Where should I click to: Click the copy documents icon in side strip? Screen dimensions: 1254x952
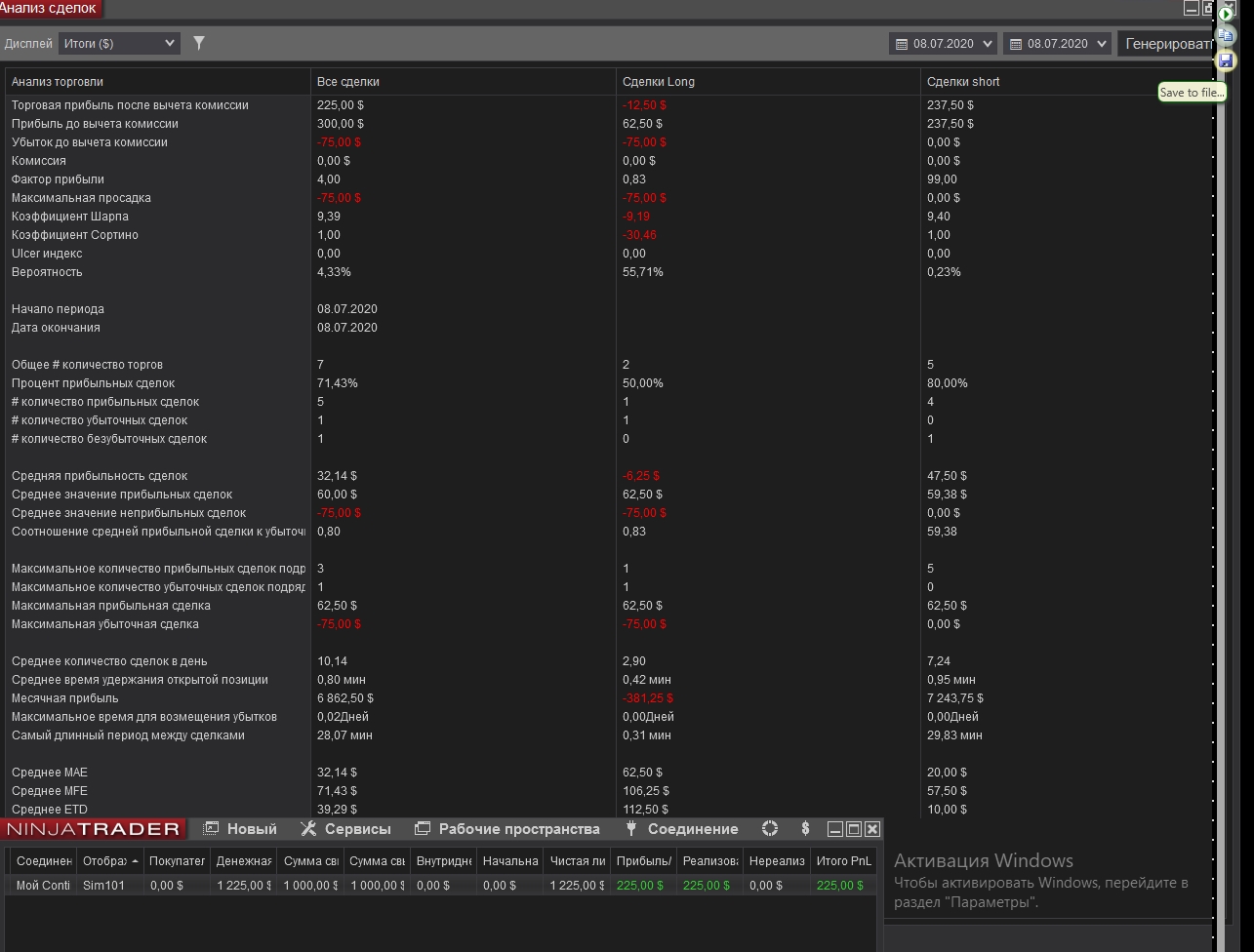click(1226, 36)
